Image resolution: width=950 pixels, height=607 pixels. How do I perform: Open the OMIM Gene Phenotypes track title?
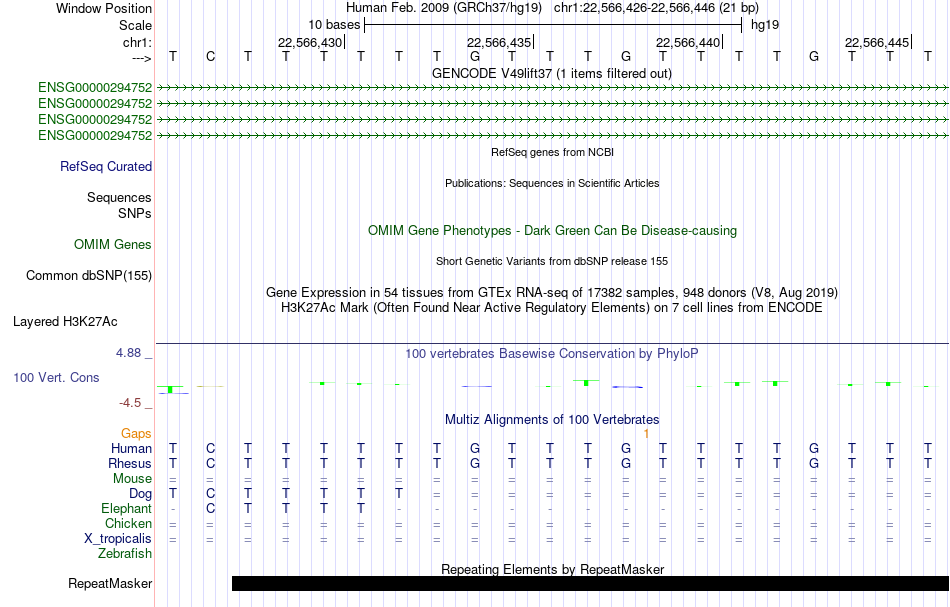point(552,230)
